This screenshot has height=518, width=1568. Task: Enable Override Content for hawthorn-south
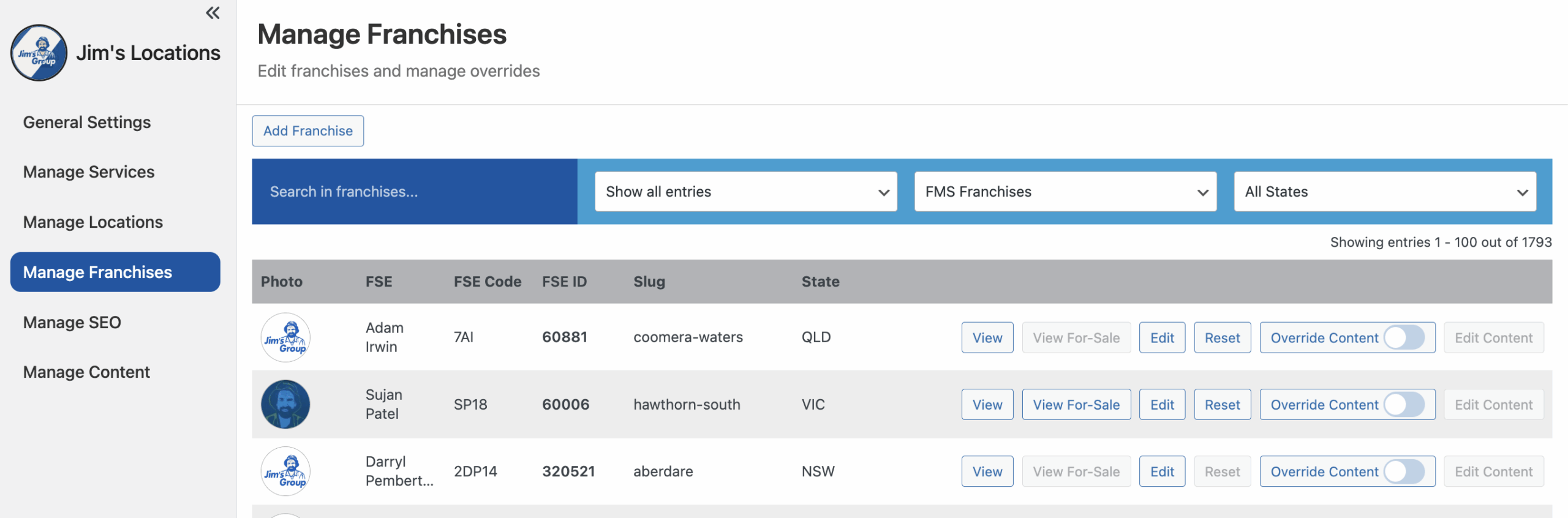[1404, 405]
